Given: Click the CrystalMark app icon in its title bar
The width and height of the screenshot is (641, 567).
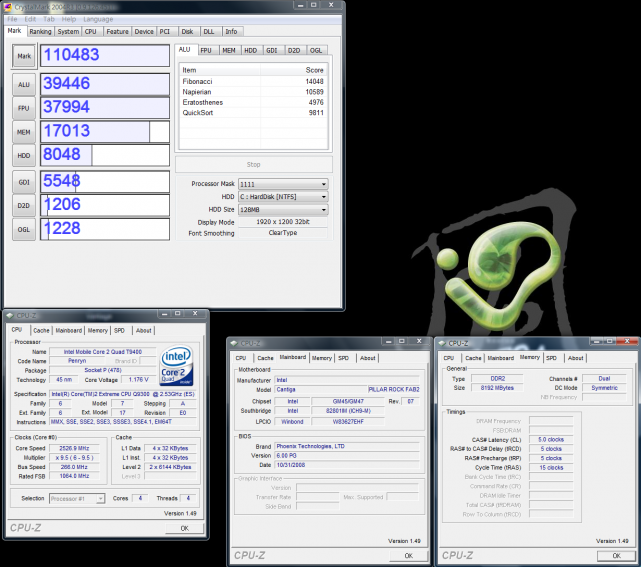Looking at the screenshot, I should [x=8, y=7].
